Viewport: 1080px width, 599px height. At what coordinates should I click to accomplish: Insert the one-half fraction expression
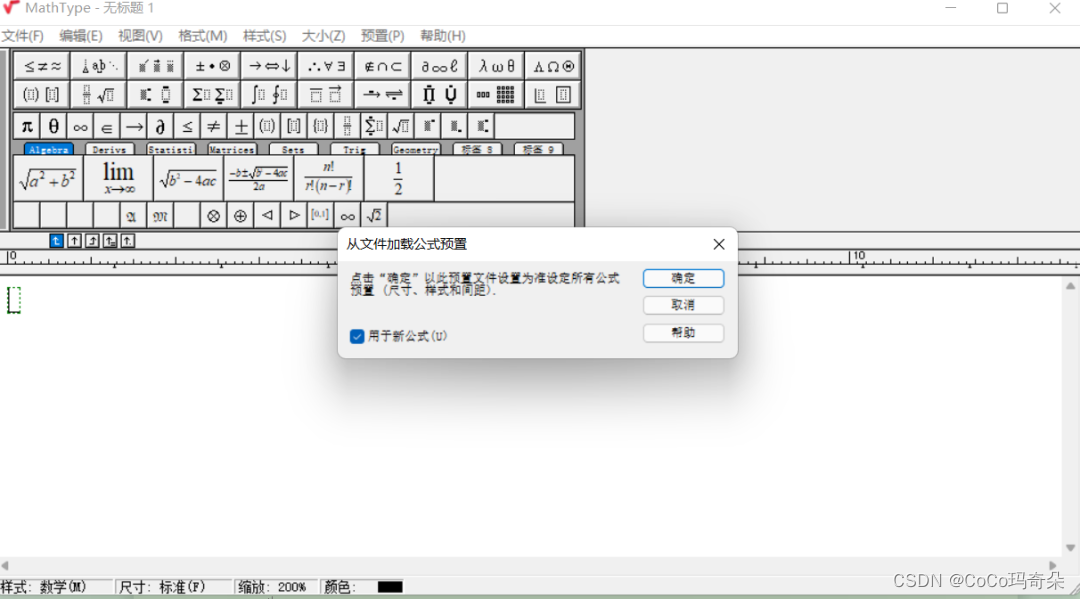tap(398, 179)
